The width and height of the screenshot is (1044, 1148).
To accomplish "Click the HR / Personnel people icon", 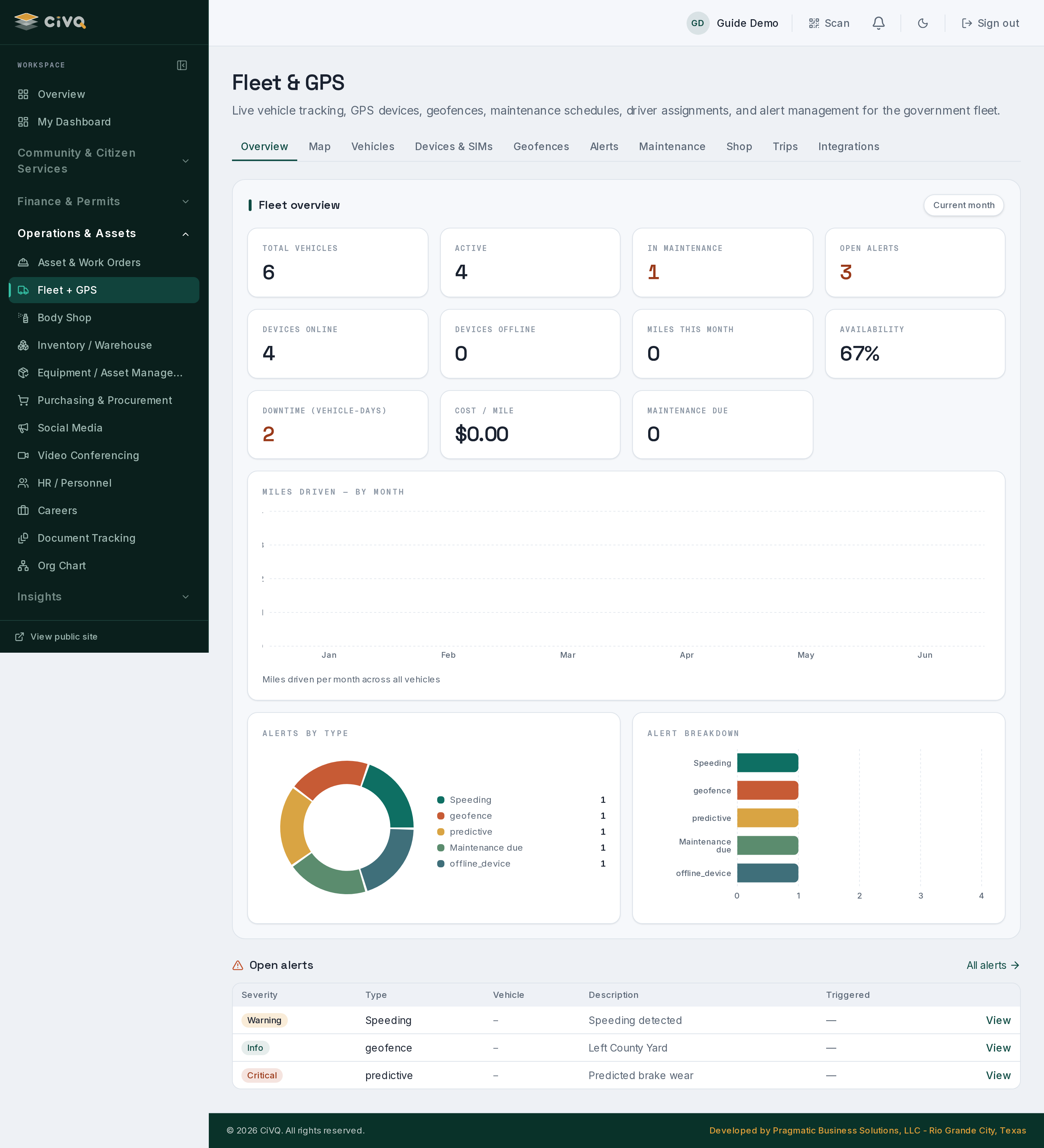I will pos(23,483).
